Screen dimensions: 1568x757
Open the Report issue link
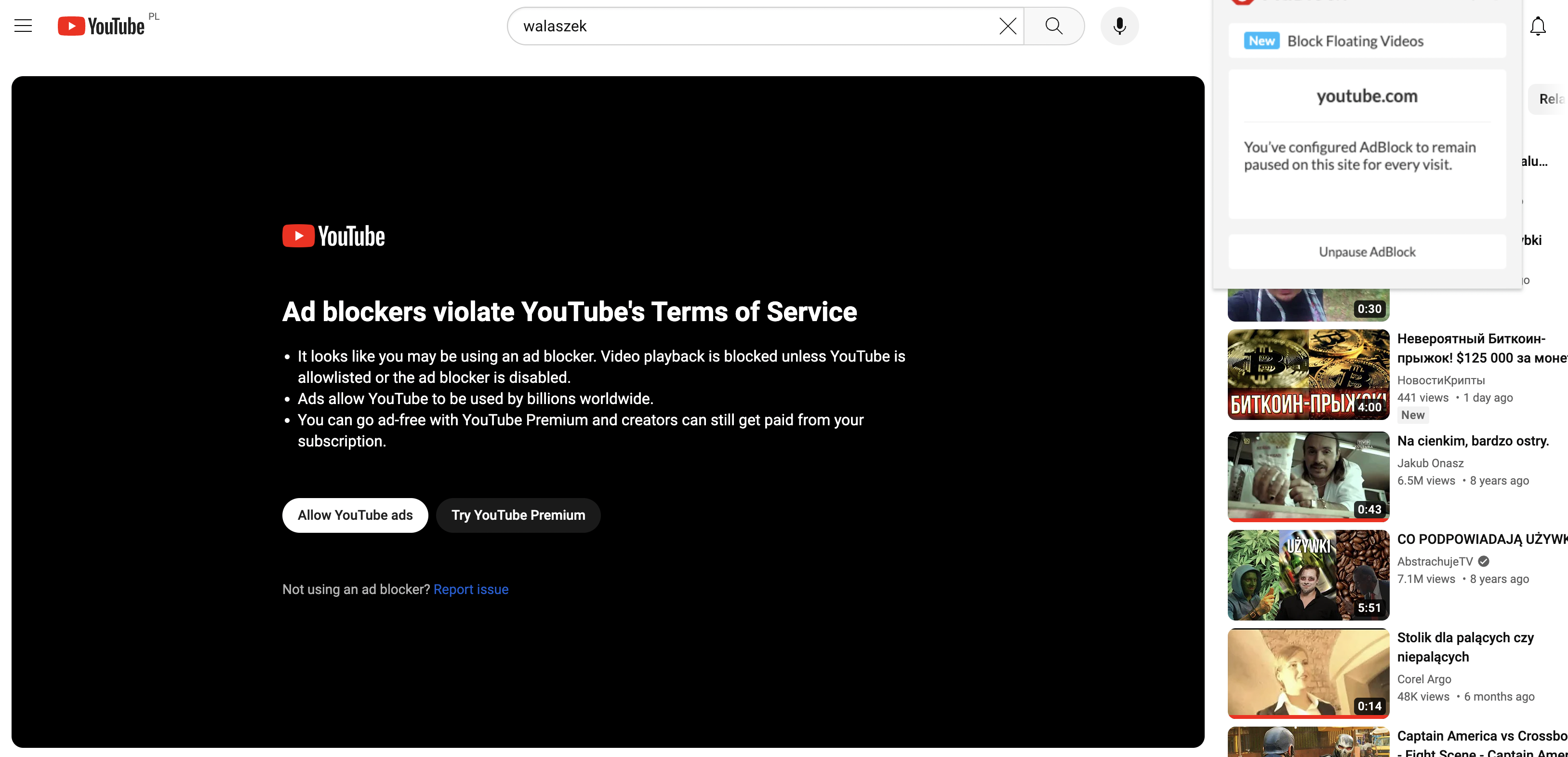470,590
